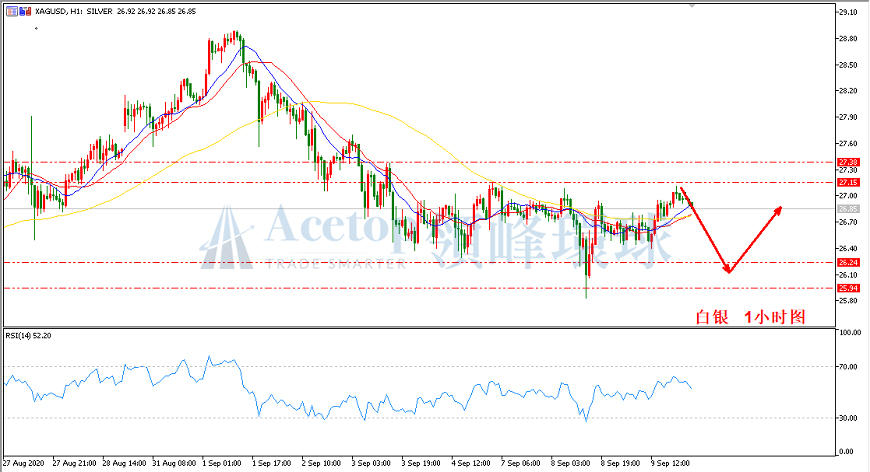Click the 70.00 RSI overbought level label
The width and height of the screenshot is (870, 472).
point(849,367)
